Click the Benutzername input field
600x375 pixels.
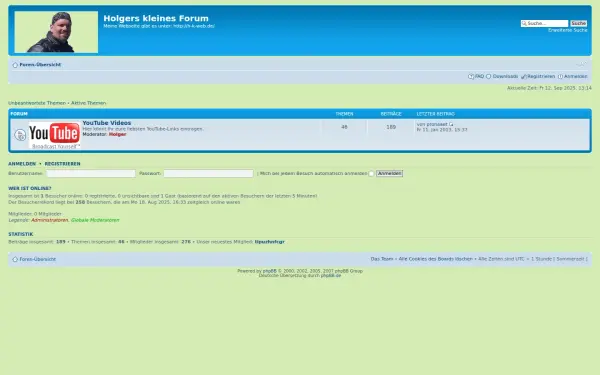[91, 174]
